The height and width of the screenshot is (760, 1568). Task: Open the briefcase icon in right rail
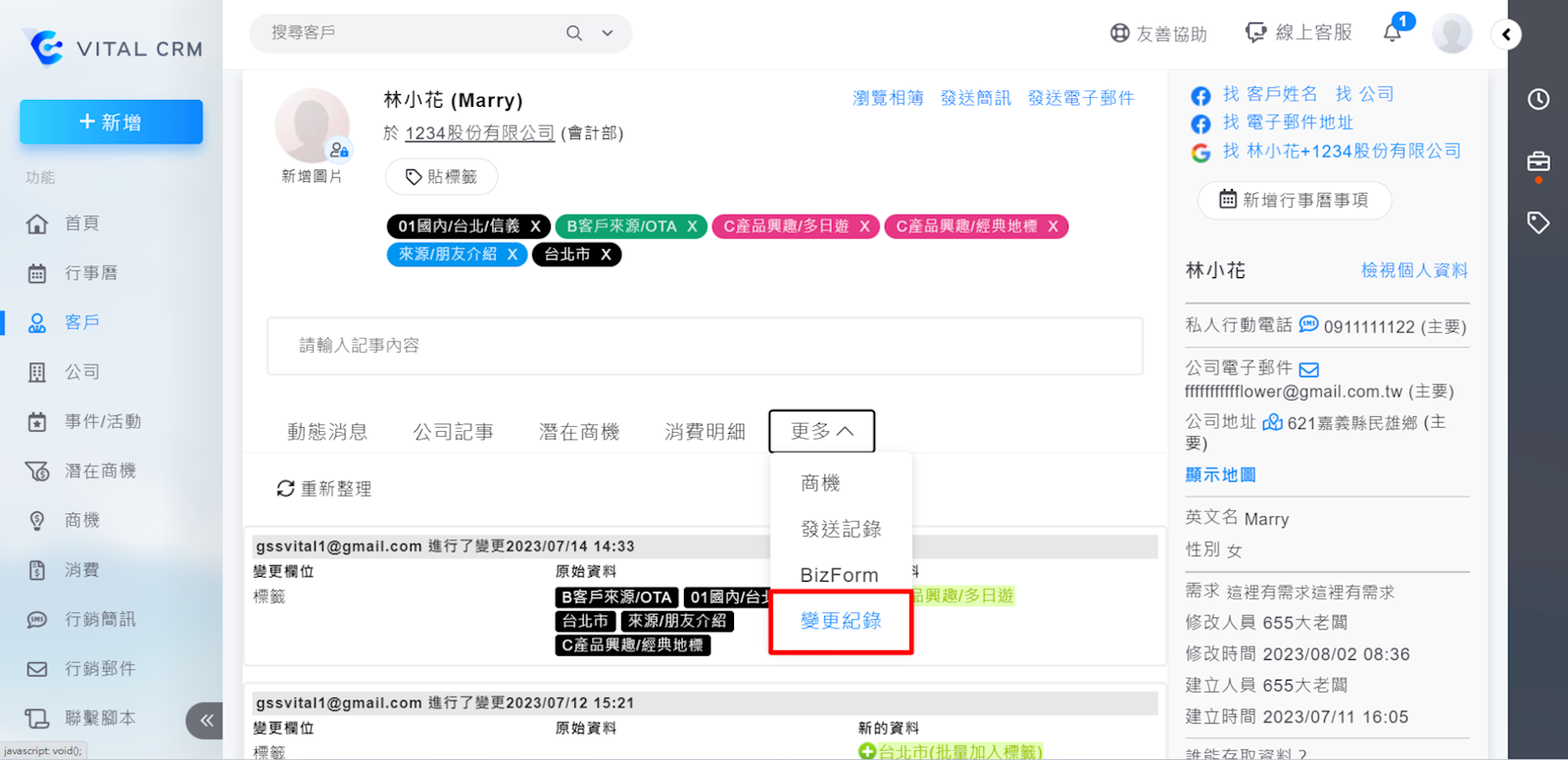(x=1539, y=162)
